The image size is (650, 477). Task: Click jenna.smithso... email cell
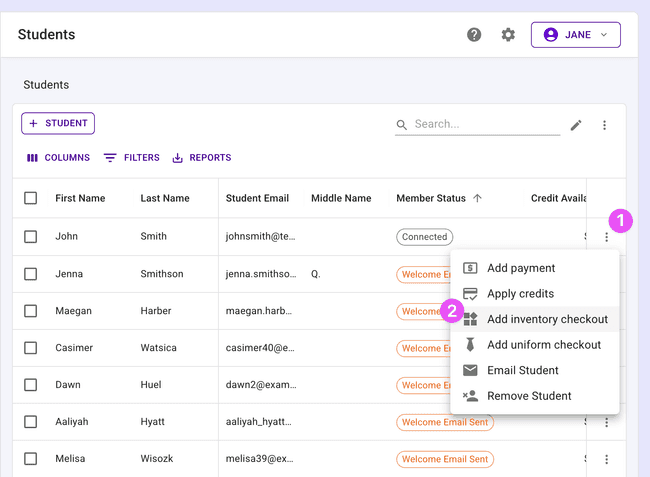click(261, 274)
